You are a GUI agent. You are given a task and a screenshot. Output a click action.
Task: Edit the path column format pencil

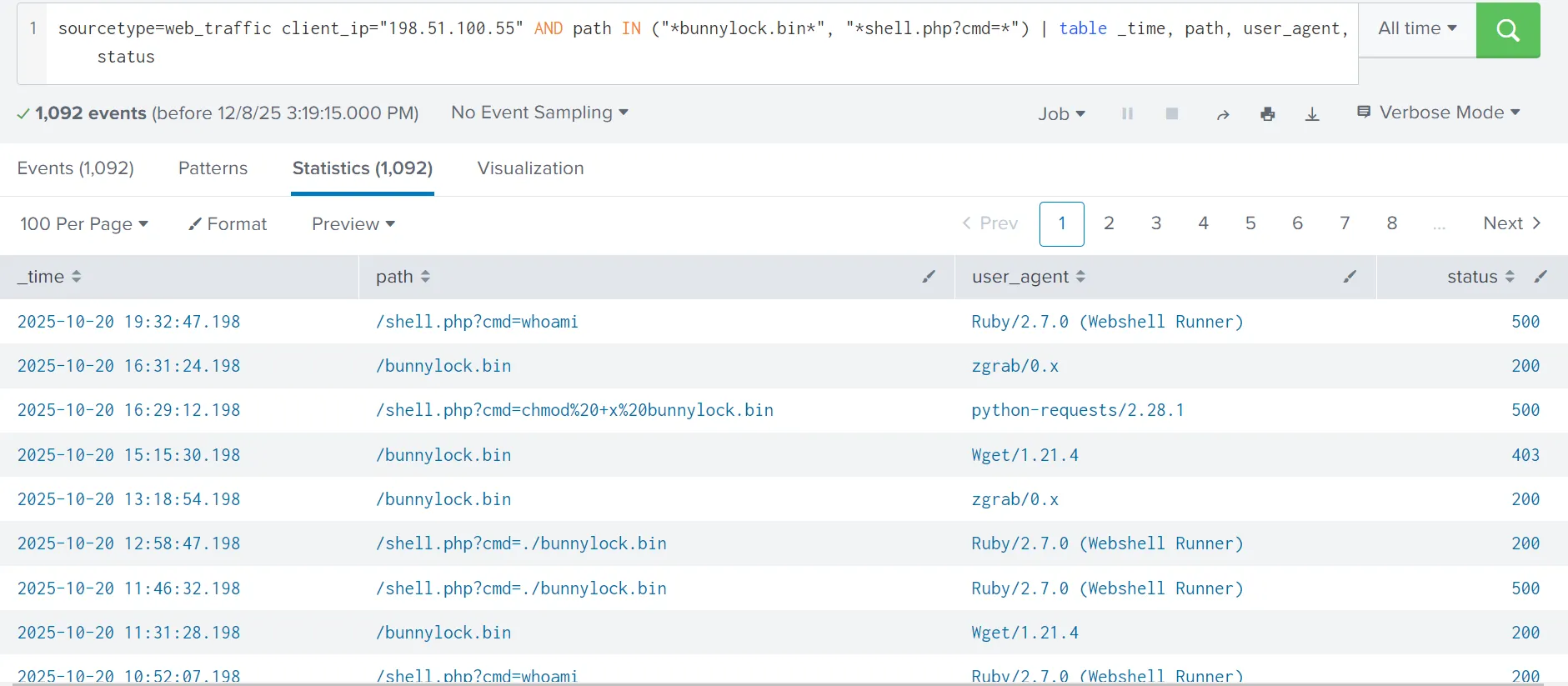point(929,277)
